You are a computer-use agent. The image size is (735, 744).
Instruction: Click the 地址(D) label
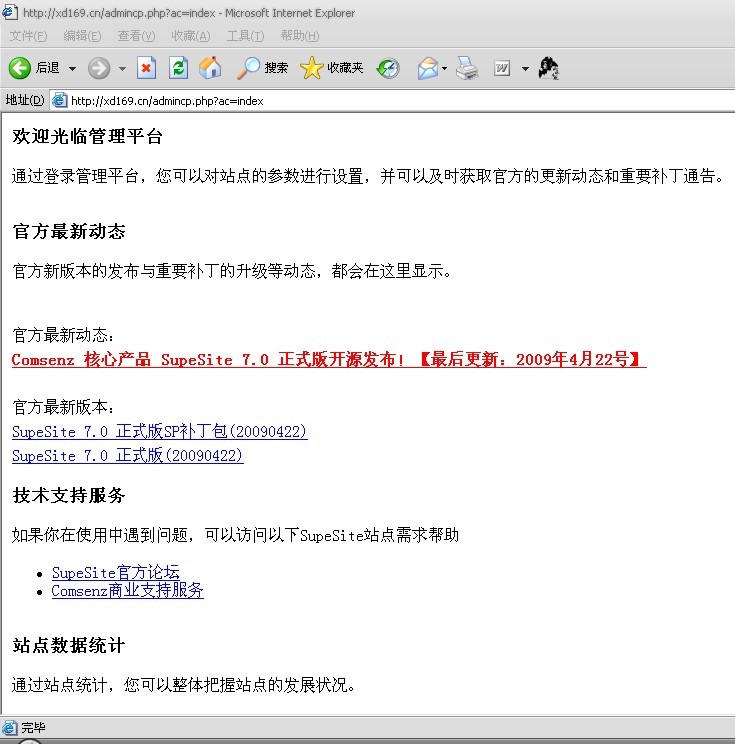pos(25,101)
